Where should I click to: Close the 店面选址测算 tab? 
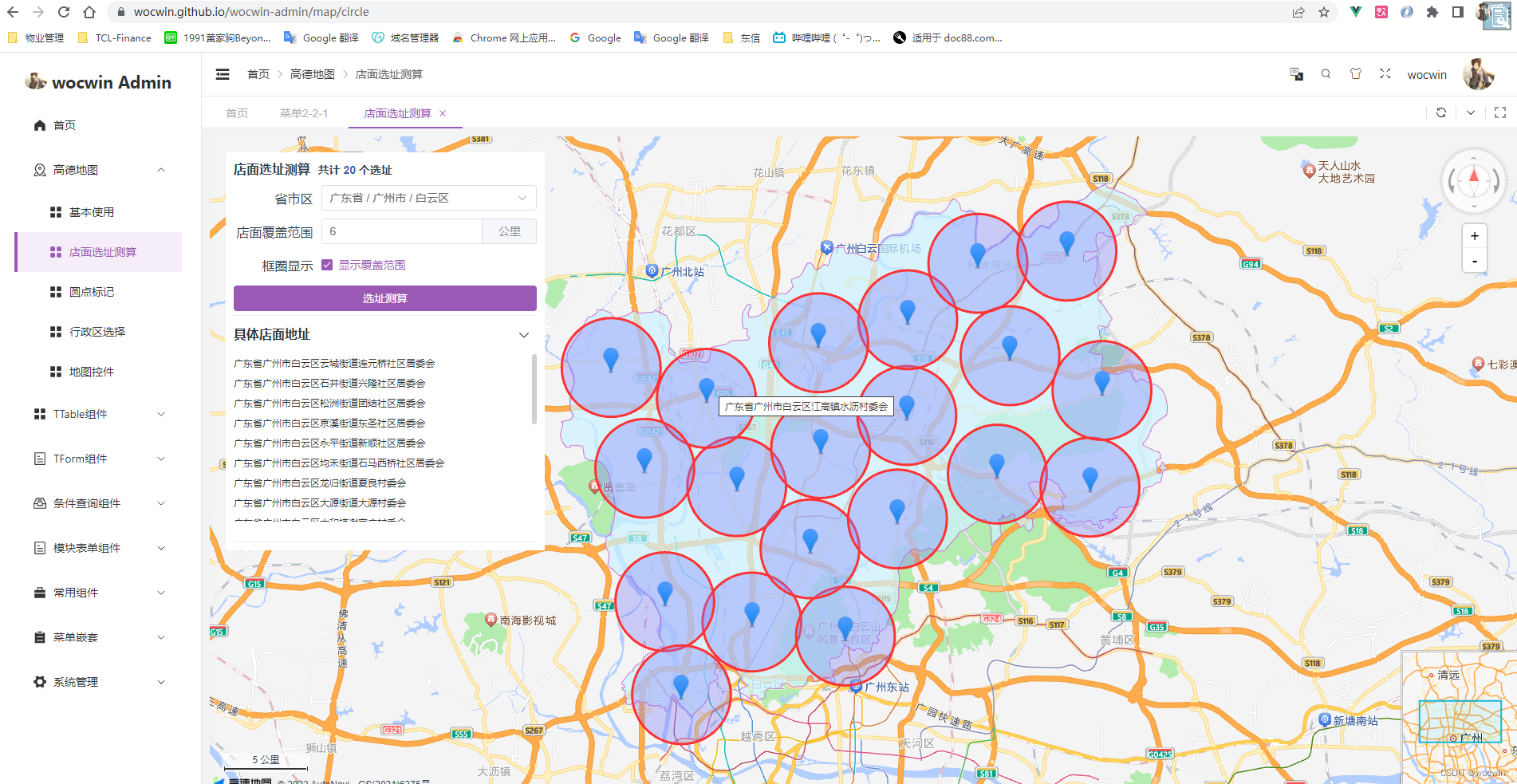443,113
